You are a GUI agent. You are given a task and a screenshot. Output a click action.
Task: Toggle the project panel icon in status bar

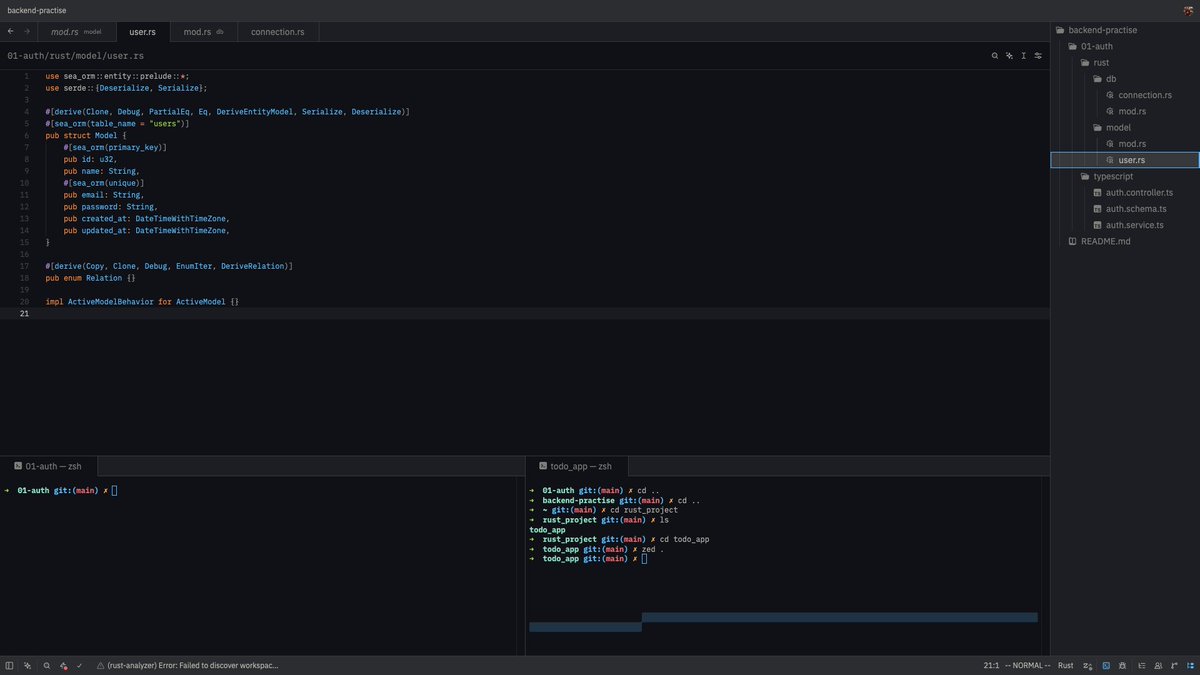pyautogui.click(x=1190, y=665)
